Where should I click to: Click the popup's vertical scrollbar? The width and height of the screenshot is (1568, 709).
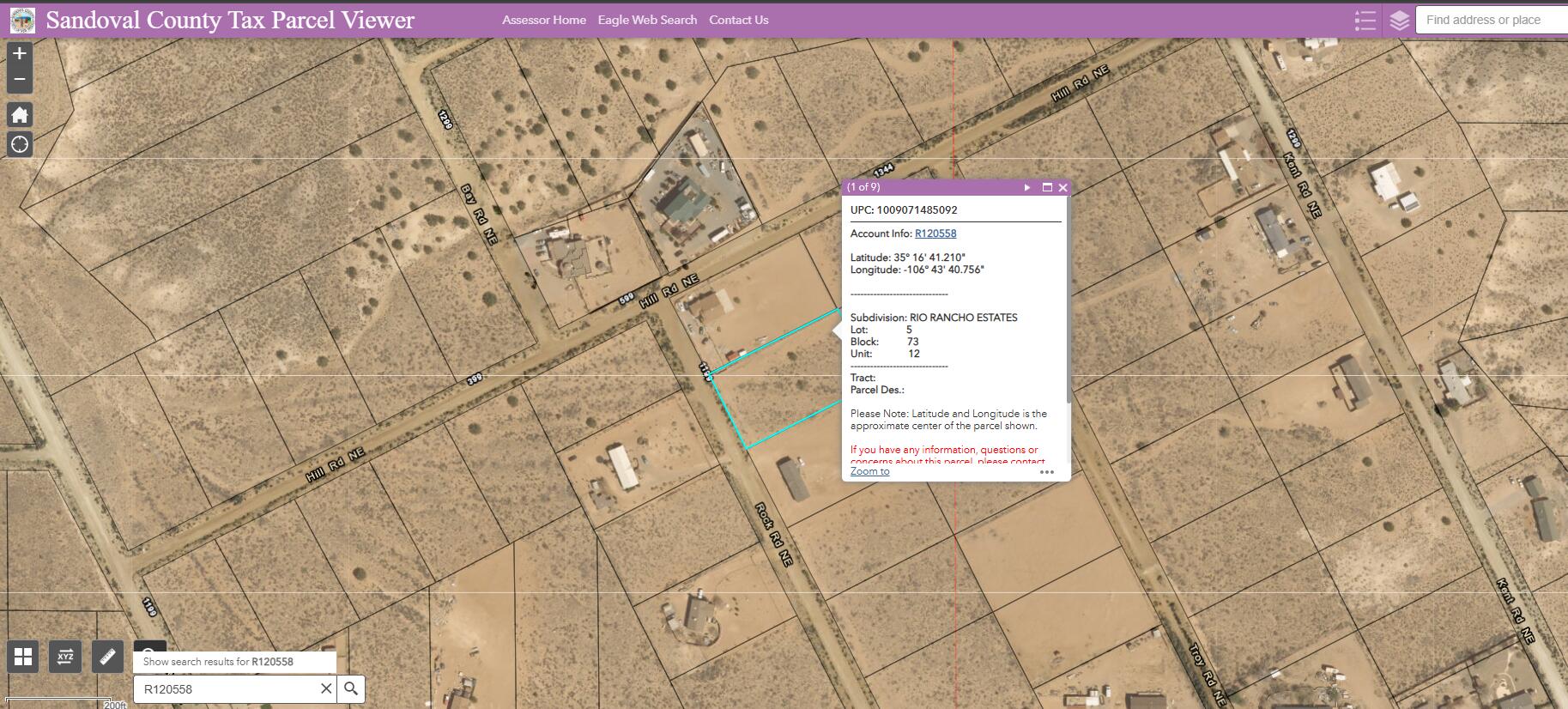point(1069,300)
